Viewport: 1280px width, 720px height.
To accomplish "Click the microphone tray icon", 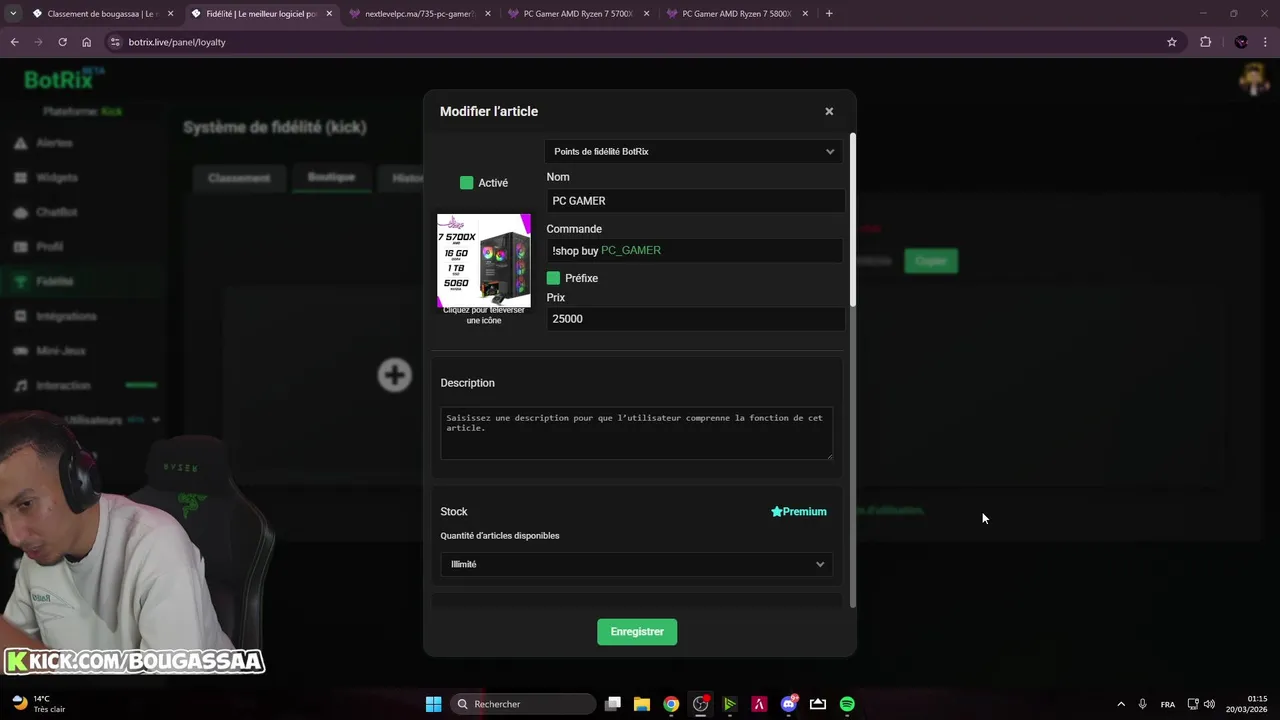I will [1142, 704].
